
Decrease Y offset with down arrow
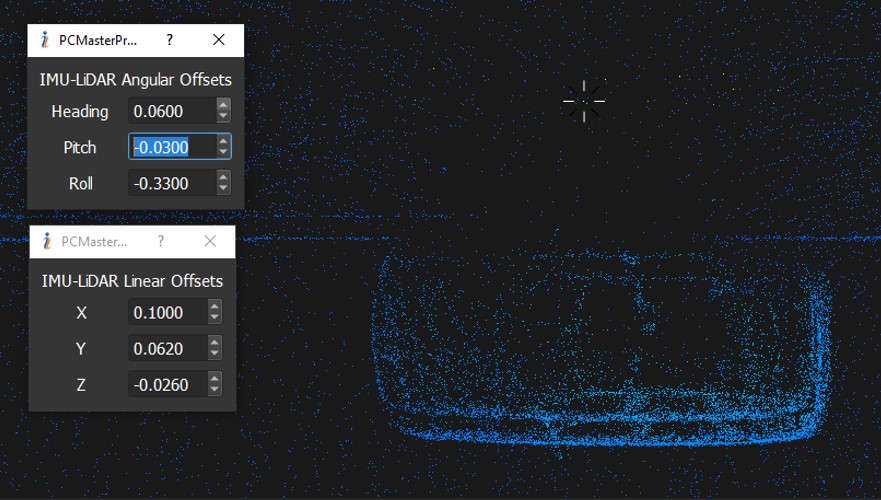click(215, 354)
